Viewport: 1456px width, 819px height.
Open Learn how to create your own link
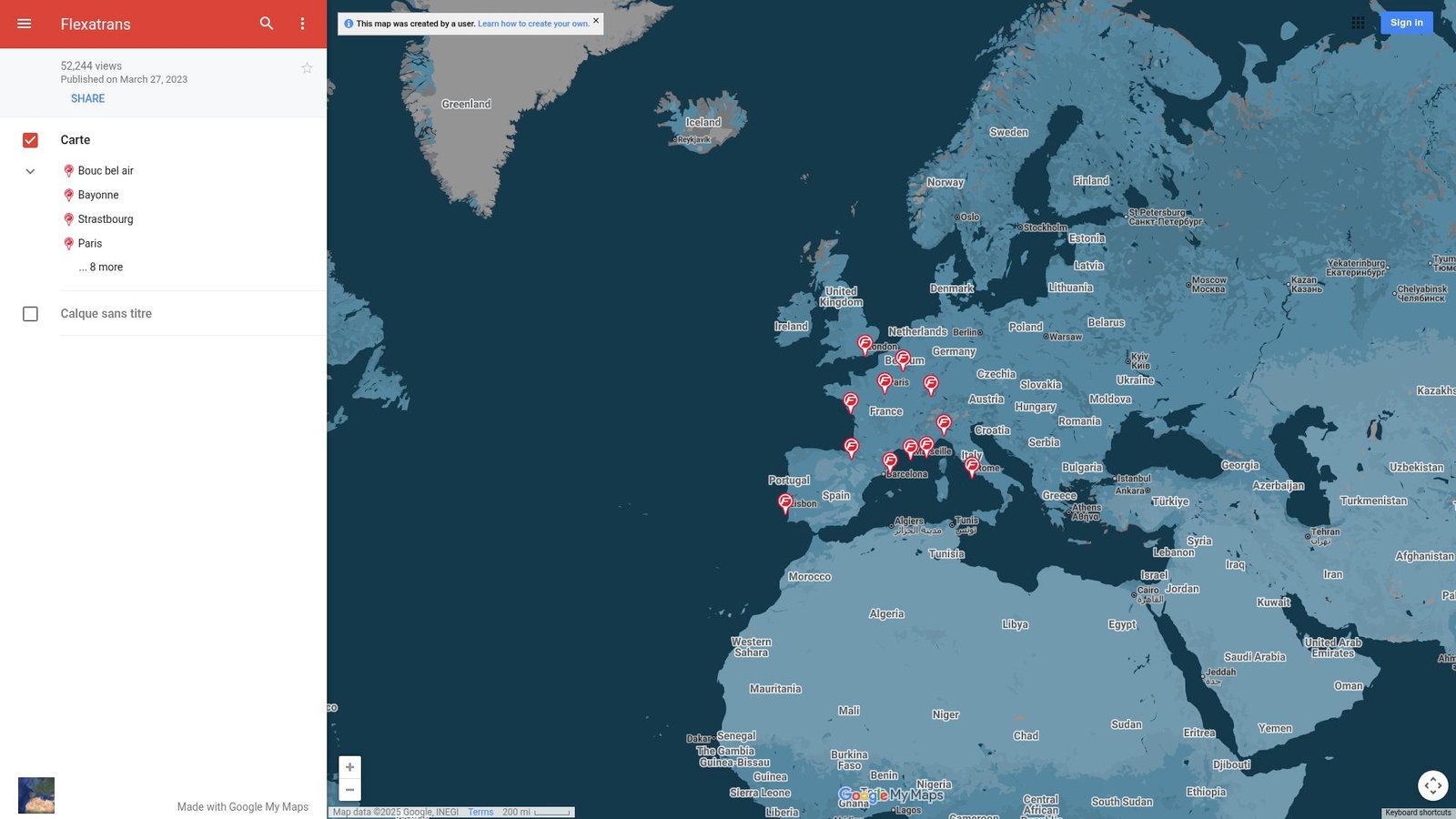[x=533, y=24]
